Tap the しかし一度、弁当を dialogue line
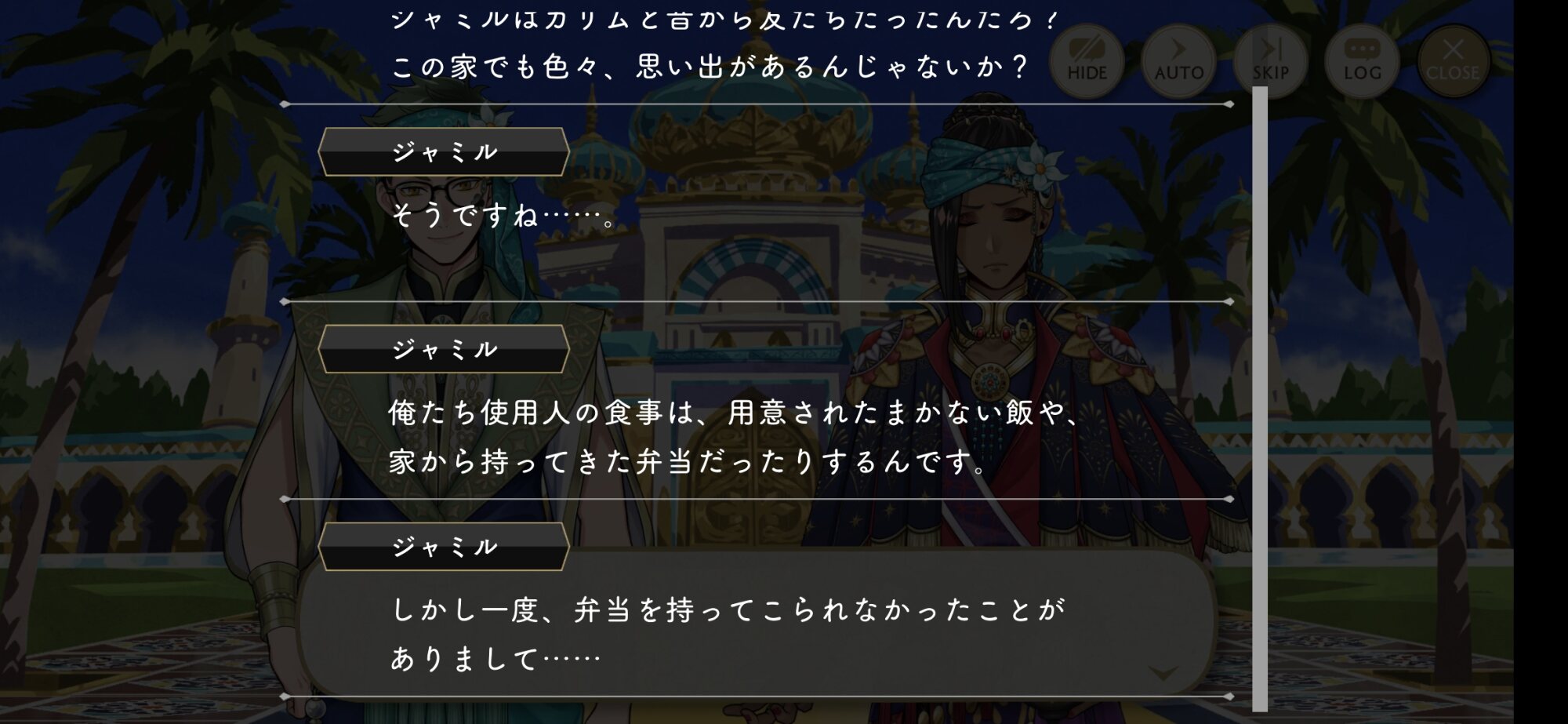This screenshot has height=724, width=1568. 728,610
